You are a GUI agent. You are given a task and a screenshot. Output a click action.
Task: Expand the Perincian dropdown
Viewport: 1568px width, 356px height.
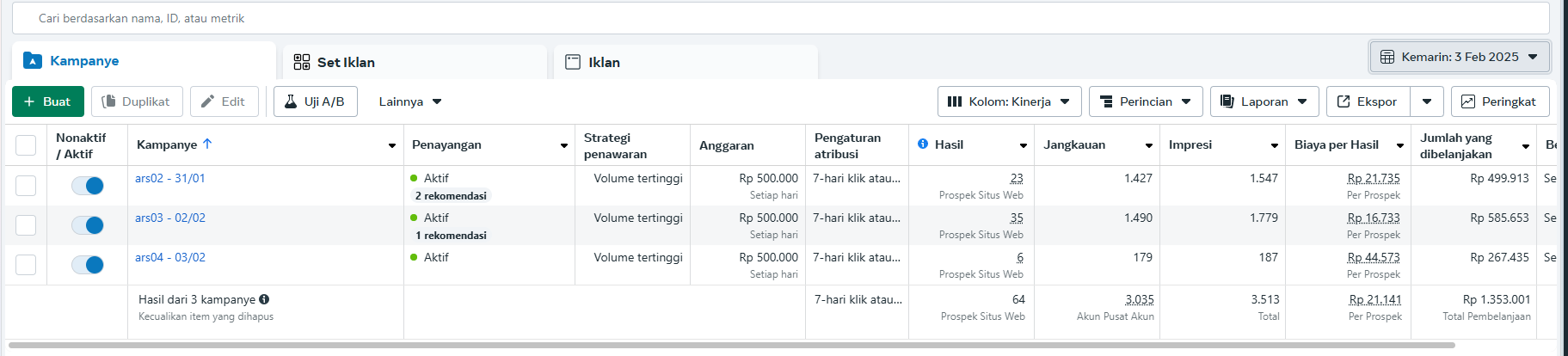click(x=1145, y=101)
